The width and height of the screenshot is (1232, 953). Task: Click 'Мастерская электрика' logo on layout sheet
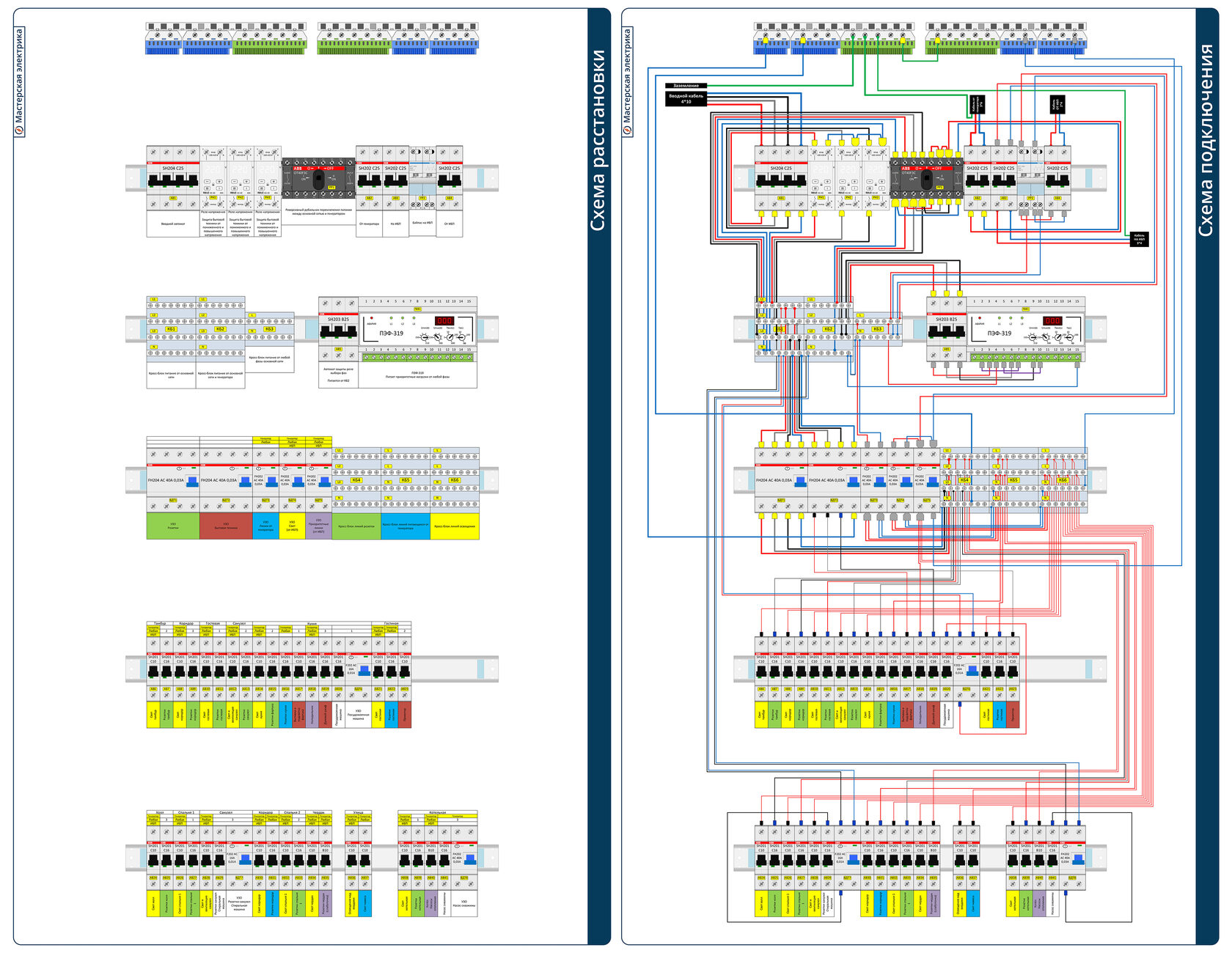click(20, 81)
